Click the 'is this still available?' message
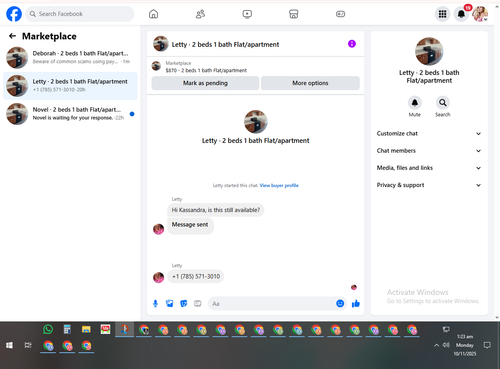 (x=216, y=210)
